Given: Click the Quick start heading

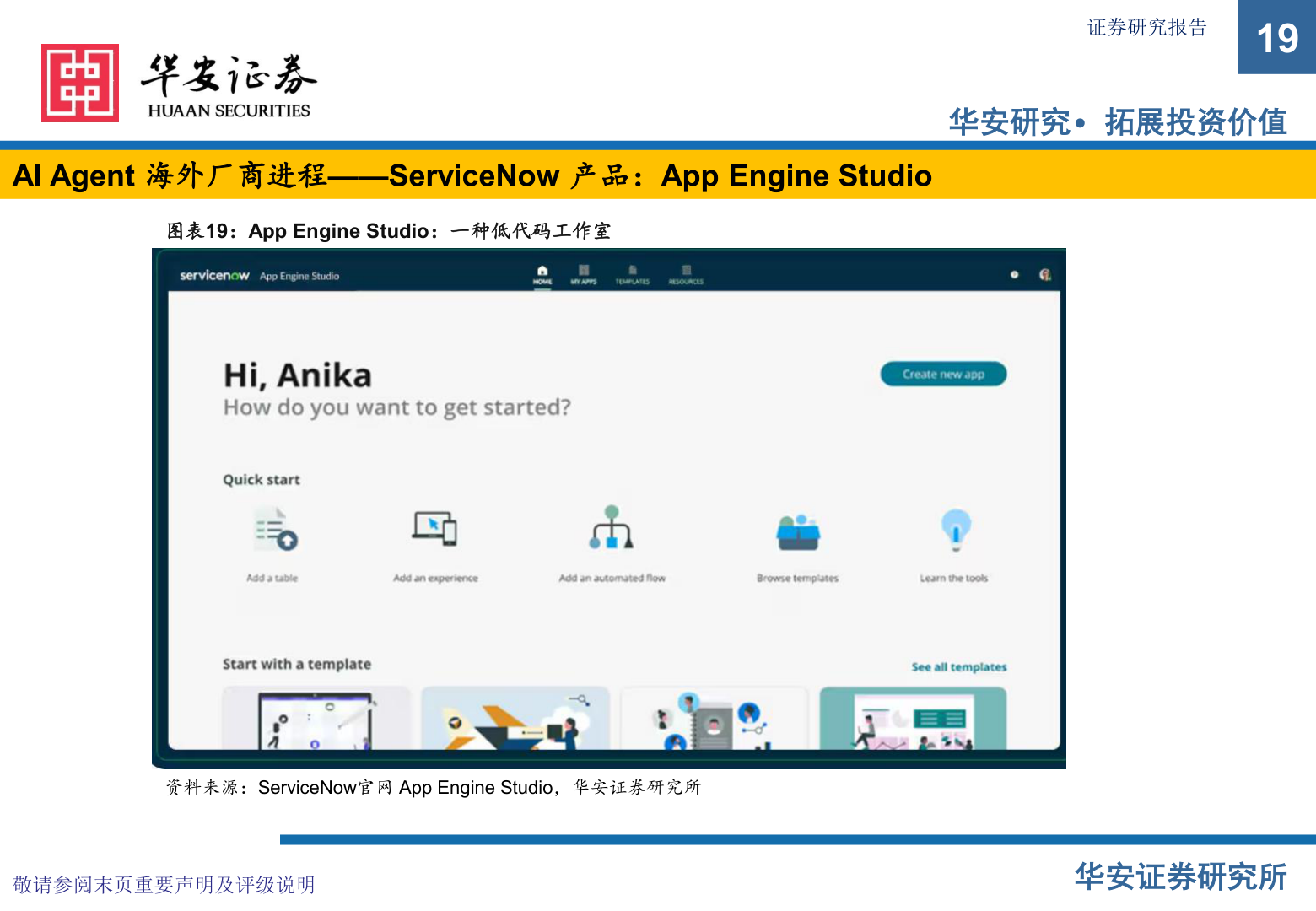Looking at the screenshot, I should tap(262, 480).
